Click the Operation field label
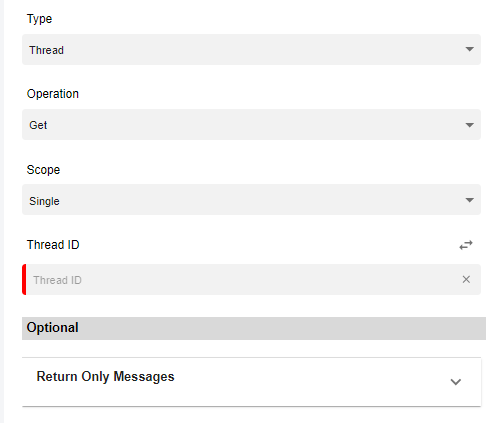The width and height of the screenshot is (492, 423). [53, 94]
